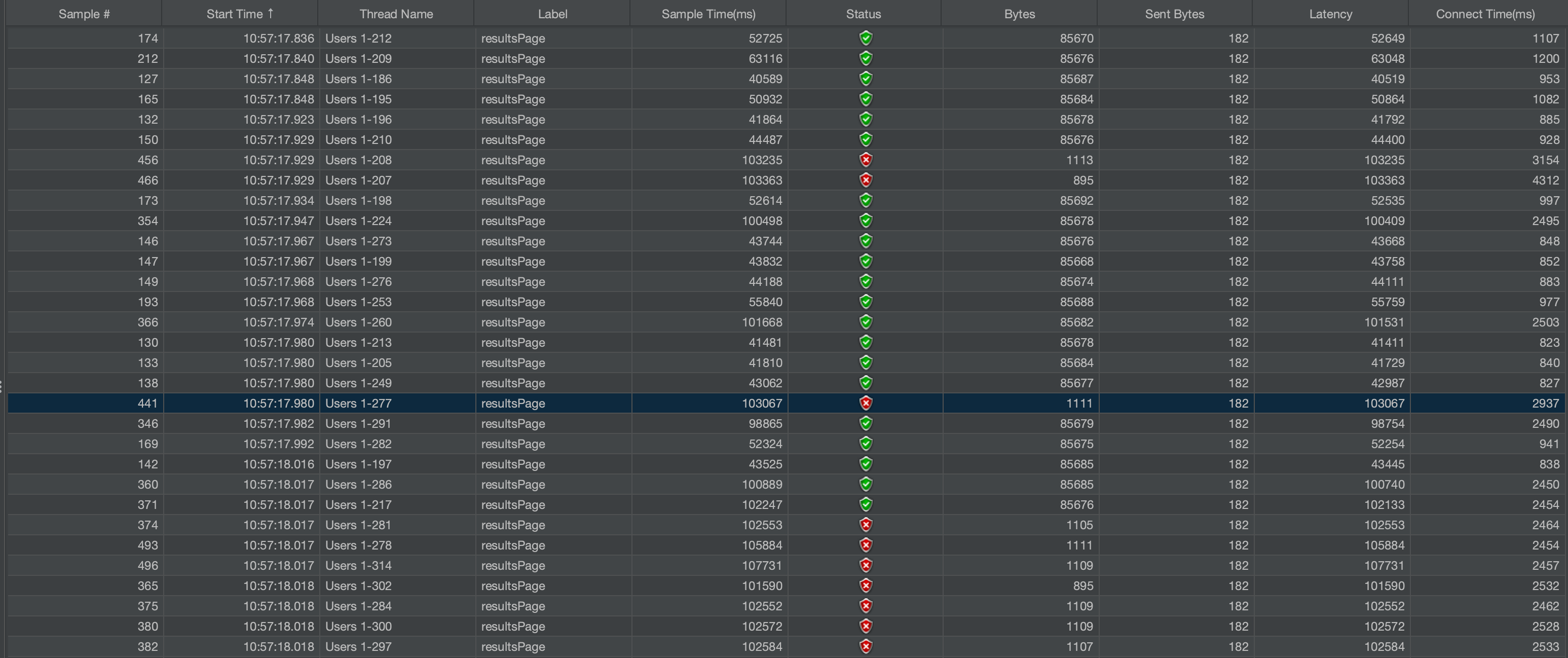Sort results by Sample Time(ms) header
1568x658 pixels.
(x=708, y=14)
